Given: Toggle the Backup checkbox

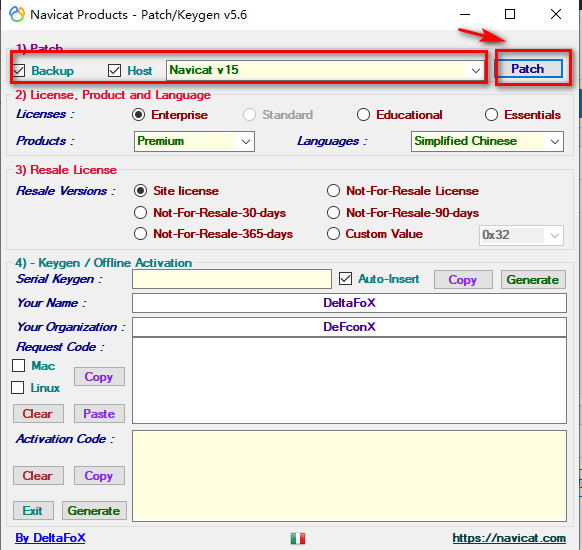Looking at the screenshot, I should point(19,71).
